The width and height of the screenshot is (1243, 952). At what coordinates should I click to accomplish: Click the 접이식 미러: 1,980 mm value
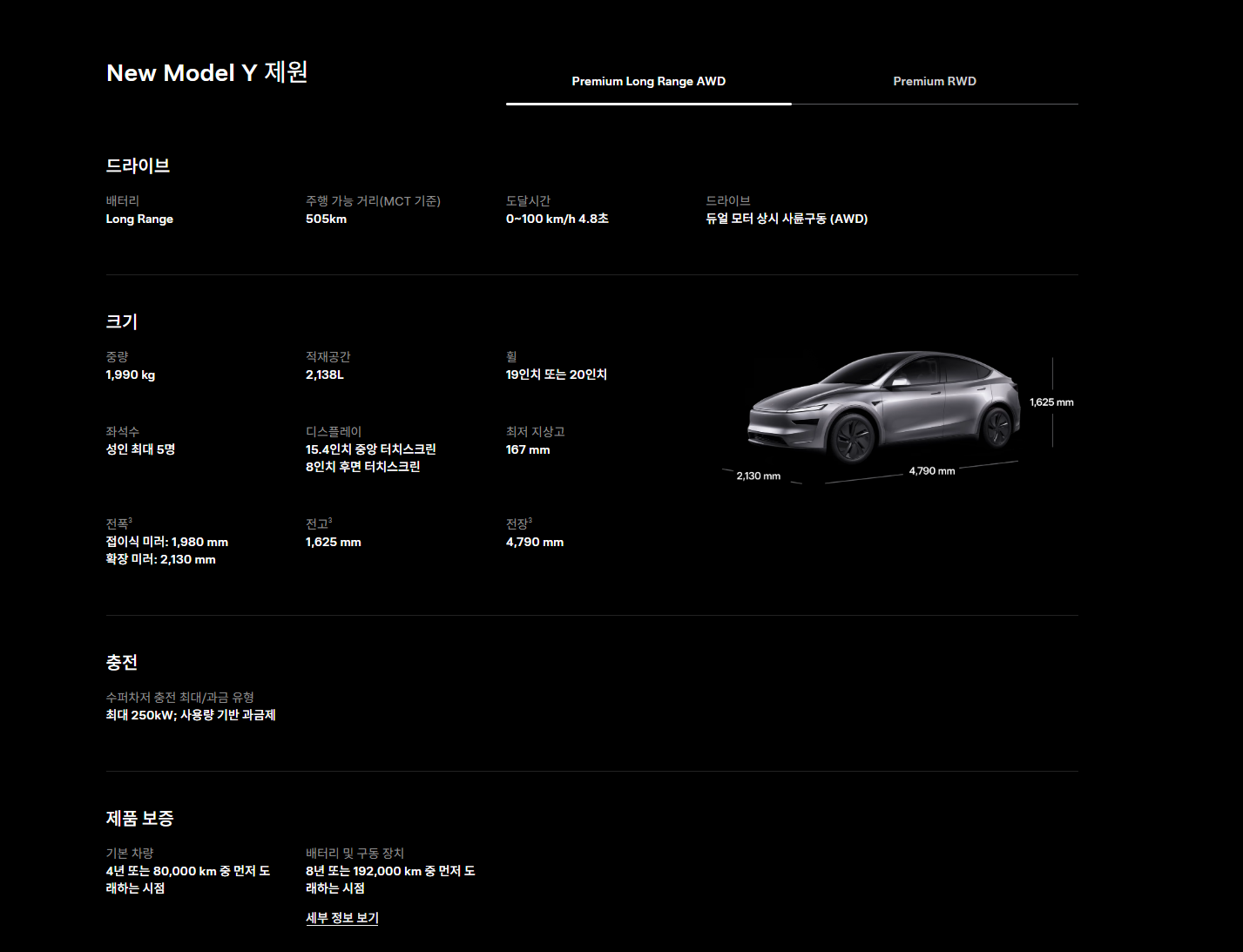point(167,542)
